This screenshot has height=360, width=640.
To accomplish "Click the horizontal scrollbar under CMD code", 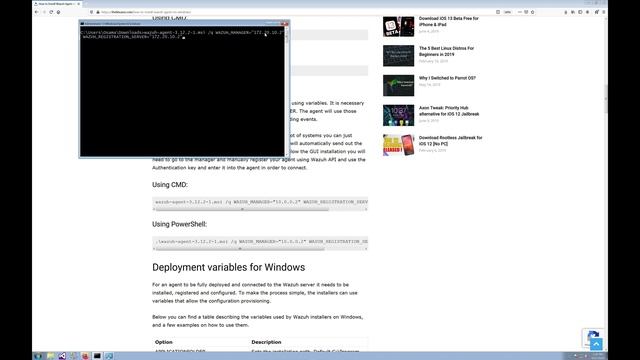I will click(x=242, y=209).
